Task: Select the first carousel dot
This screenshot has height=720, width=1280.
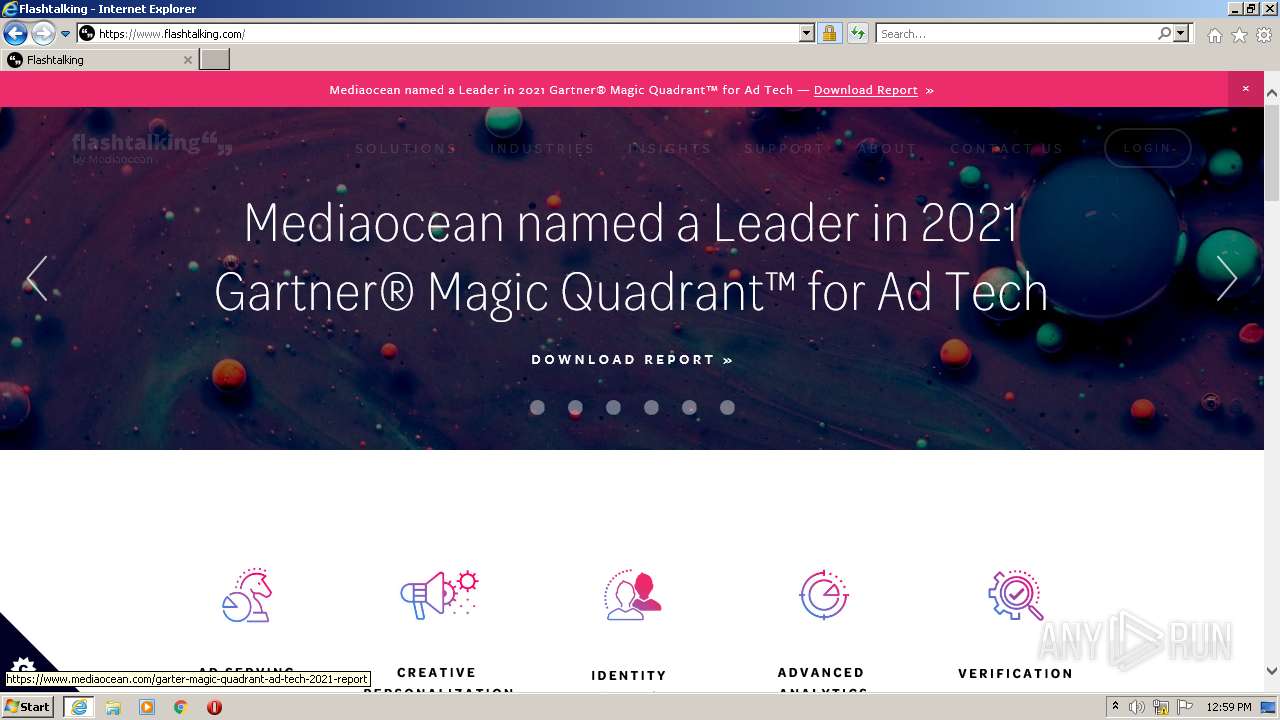Action: point(537,407)
